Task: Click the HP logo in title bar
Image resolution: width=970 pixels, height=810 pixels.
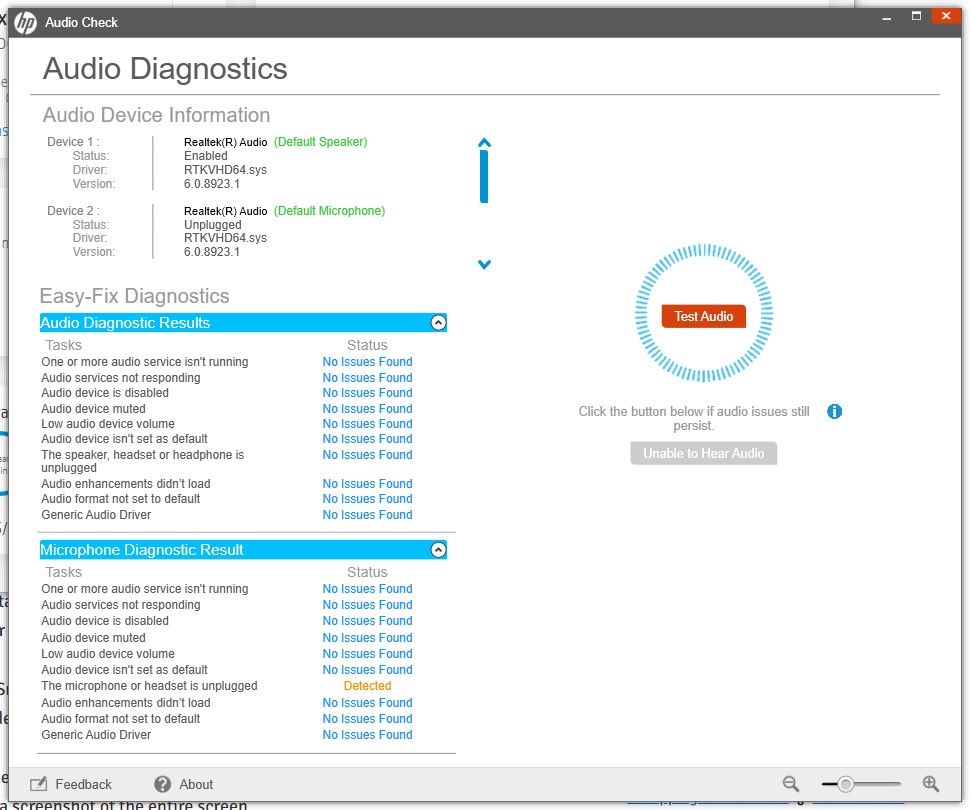Action: pyautogui.click(x=25, y=23)
